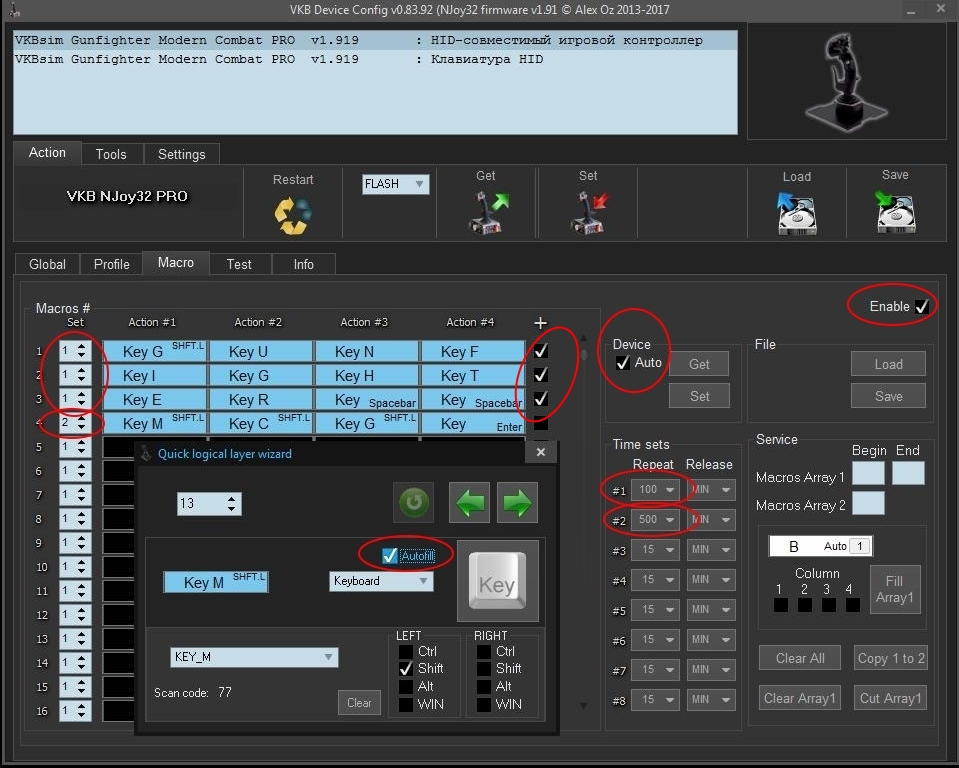Viewport: 959px width, 768px height.
Task: Open the Profile tab
Action: (x=111, y=264)
